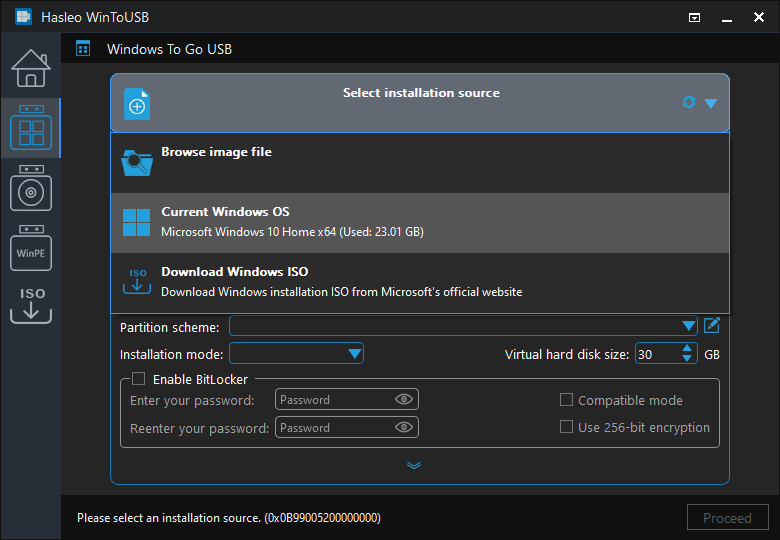Click Windows To Go USB page title

pyautogui.click(x=170, y=49)
